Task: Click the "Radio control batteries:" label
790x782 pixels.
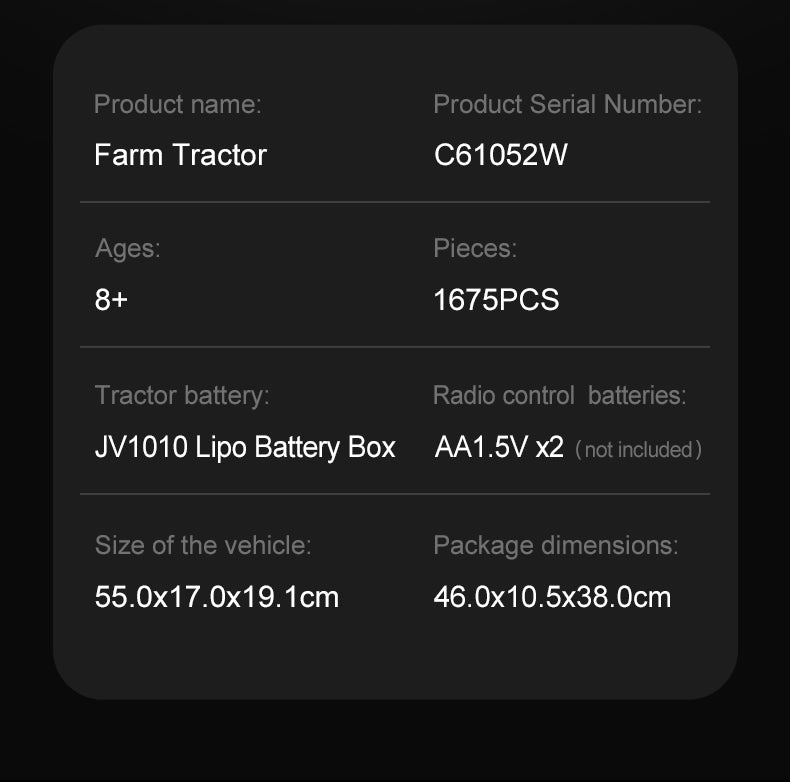Action: tap(559, 395)
